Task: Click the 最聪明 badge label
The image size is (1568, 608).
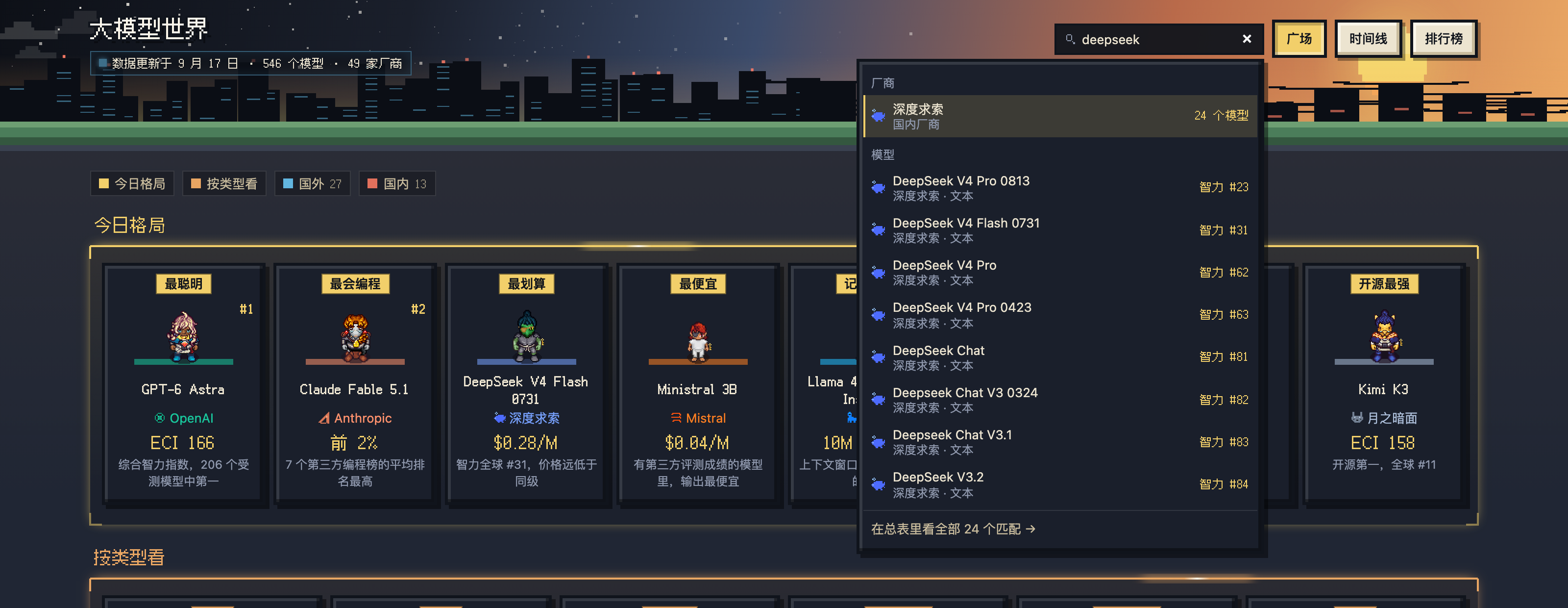Action: pos(183,284)
